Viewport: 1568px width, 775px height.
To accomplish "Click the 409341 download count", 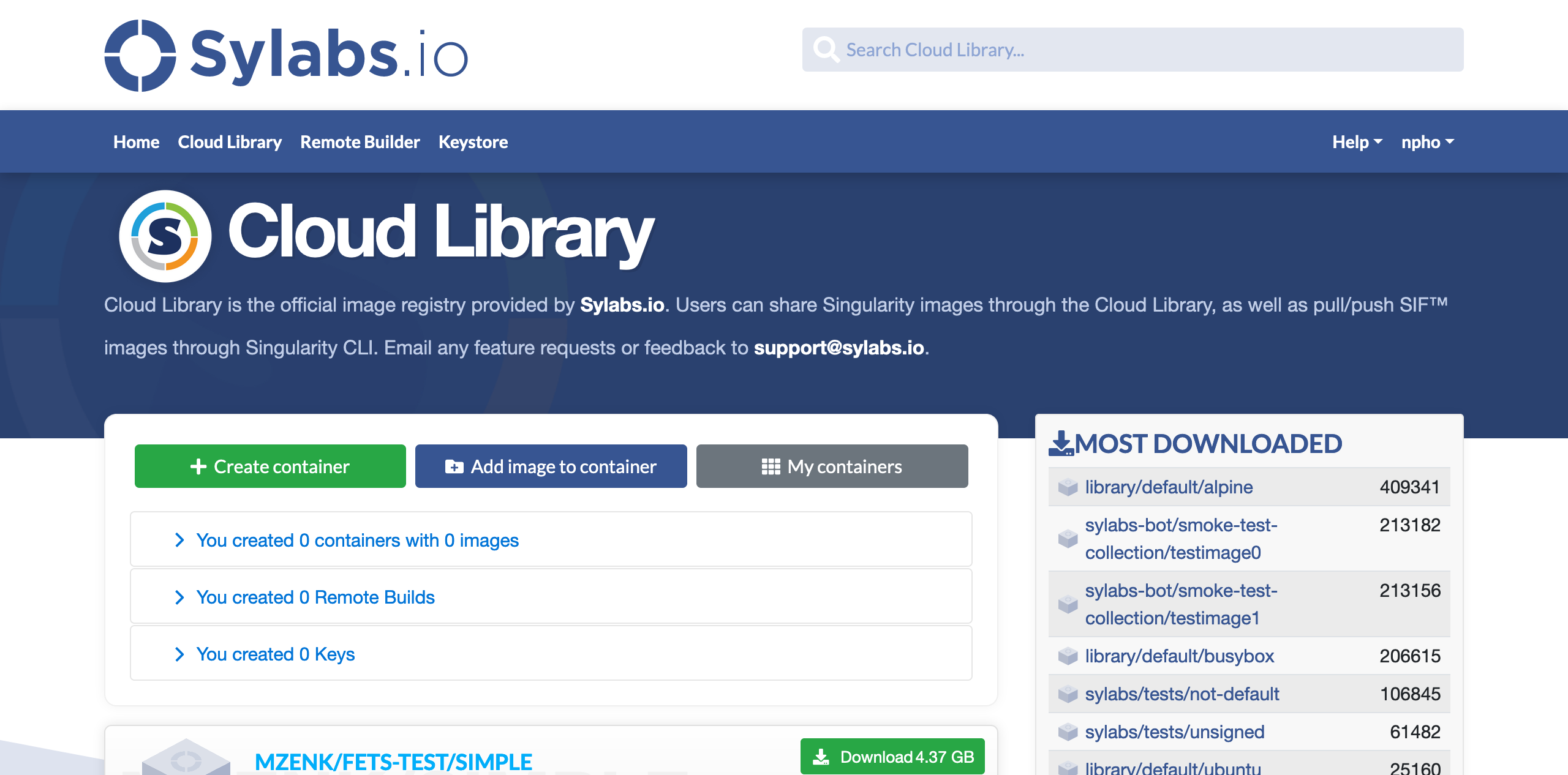I will [1409, 487].
